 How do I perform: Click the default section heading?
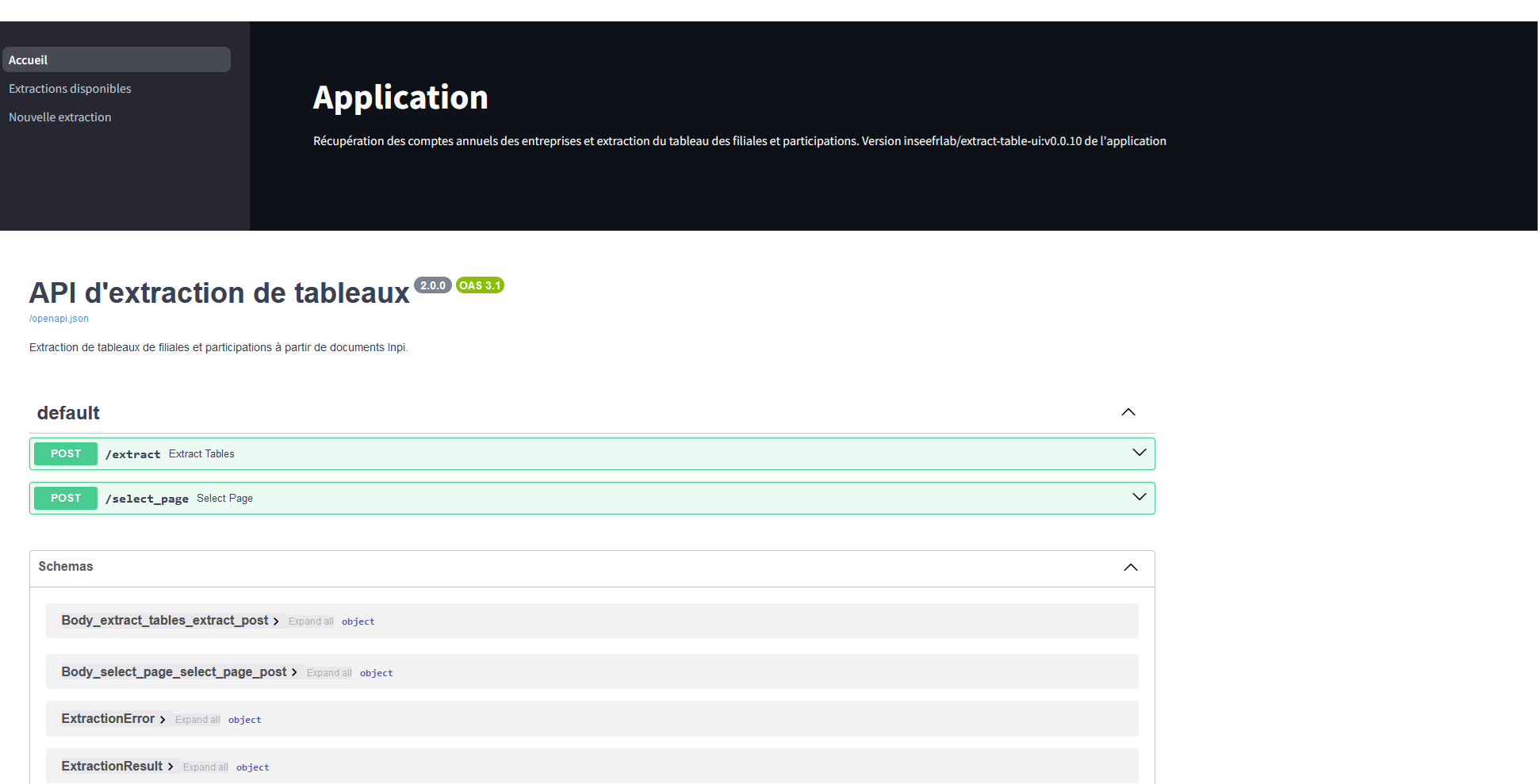[x=68, y=413]
